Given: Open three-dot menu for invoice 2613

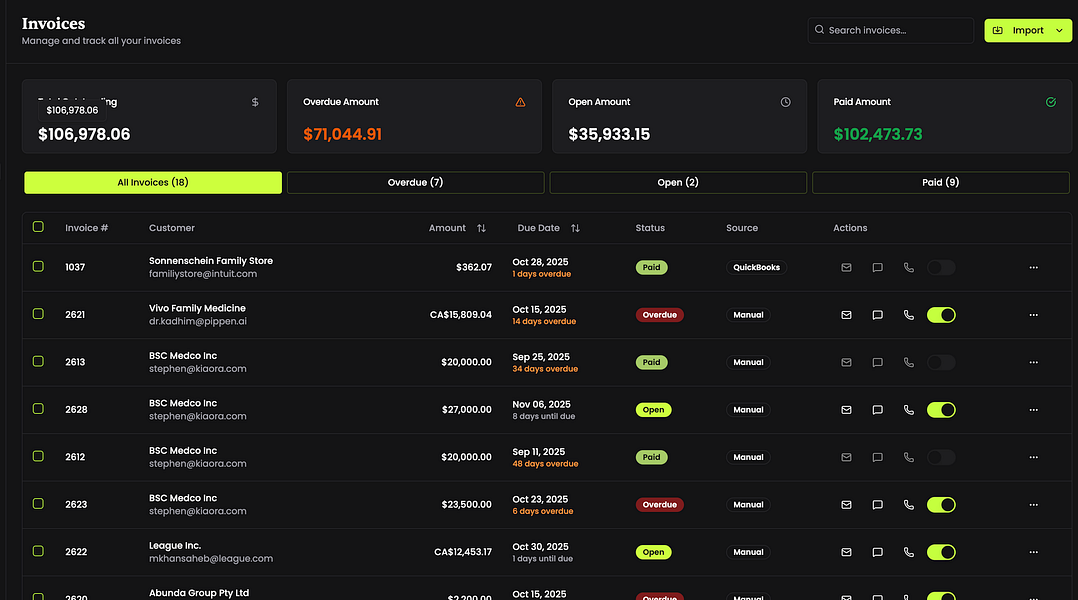Looking at the screenshot, I should click(1033, 362).
